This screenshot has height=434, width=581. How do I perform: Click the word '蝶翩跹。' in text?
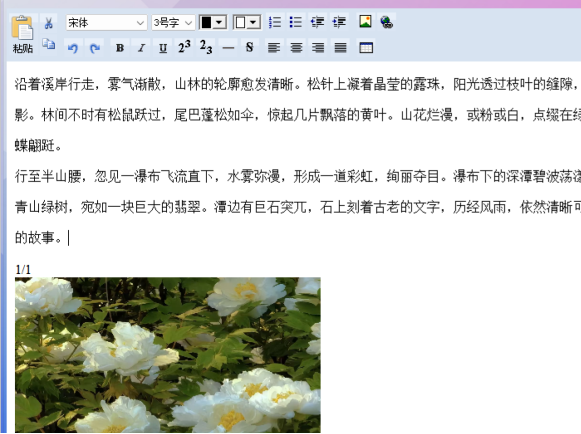[x=38, y=146]
